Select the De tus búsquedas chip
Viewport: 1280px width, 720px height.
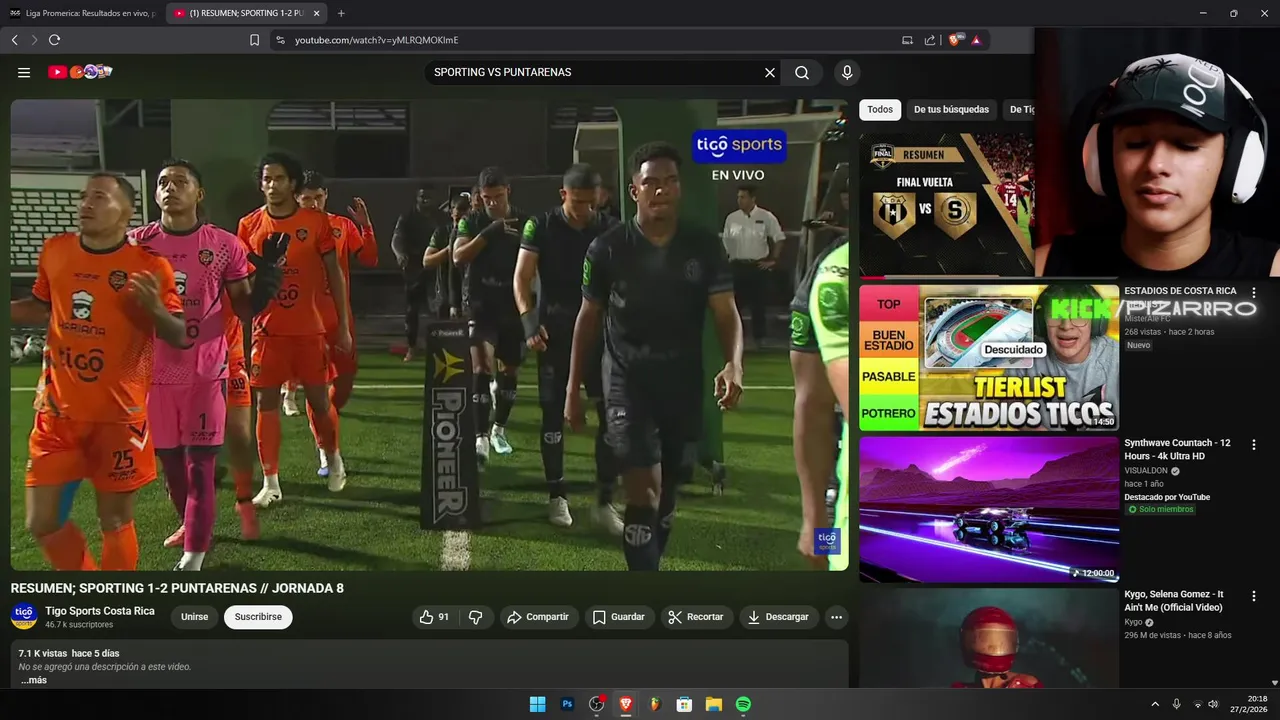click(x=951, y=110)
